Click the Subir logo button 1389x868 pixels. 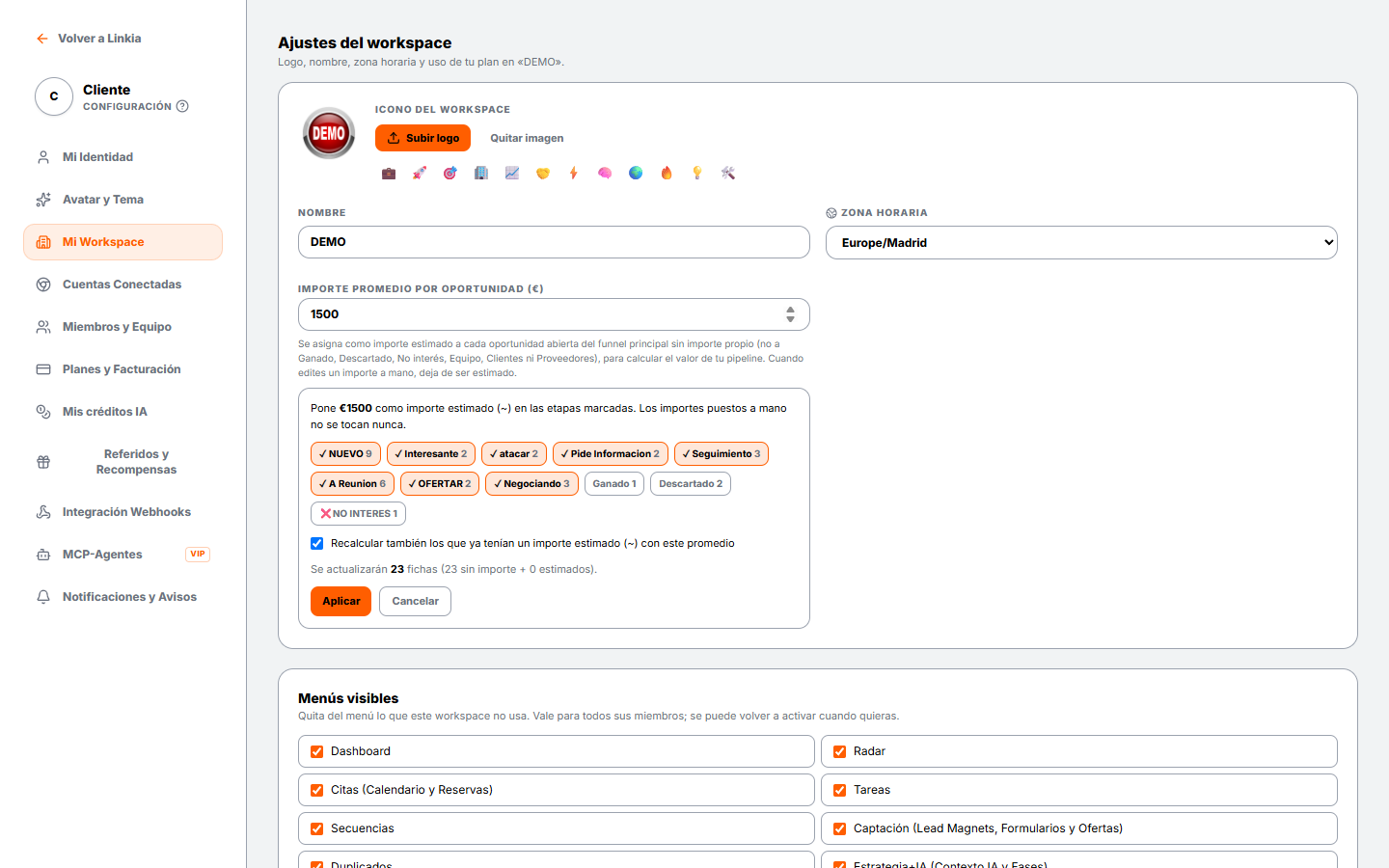[x=422, y=138]
